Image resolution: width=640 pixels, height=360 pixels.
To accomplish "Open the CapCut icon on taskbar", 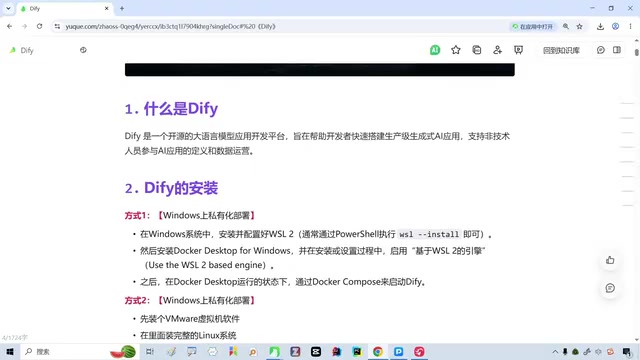I will point(316,351).
